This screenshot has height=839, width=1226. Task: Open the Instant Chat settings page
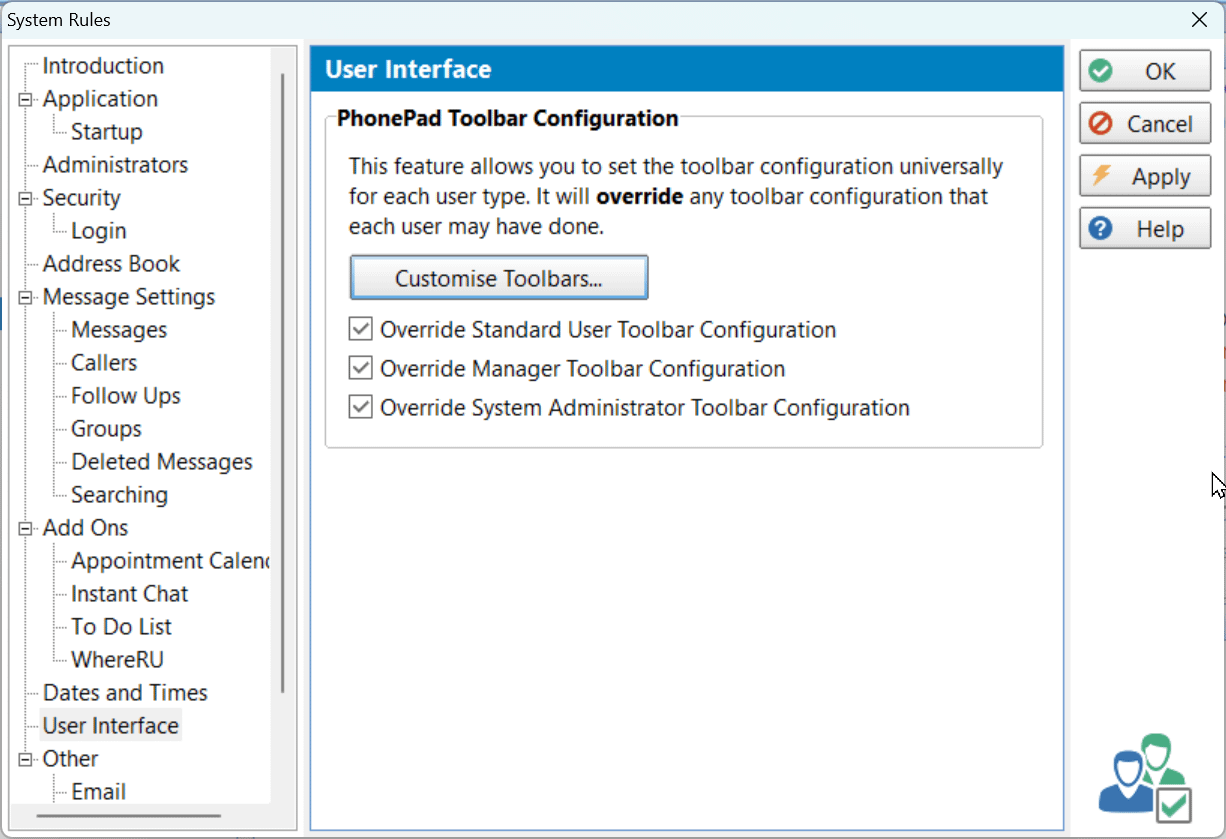click(129, 594)
